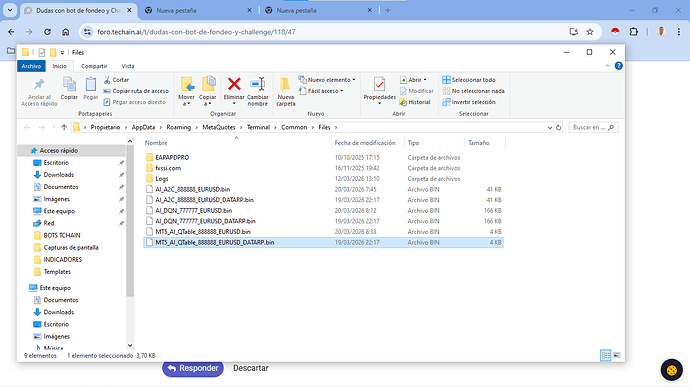Open Capturas de pantalla in sidebar
The image size is (690, 387).
tap(71, 247)
